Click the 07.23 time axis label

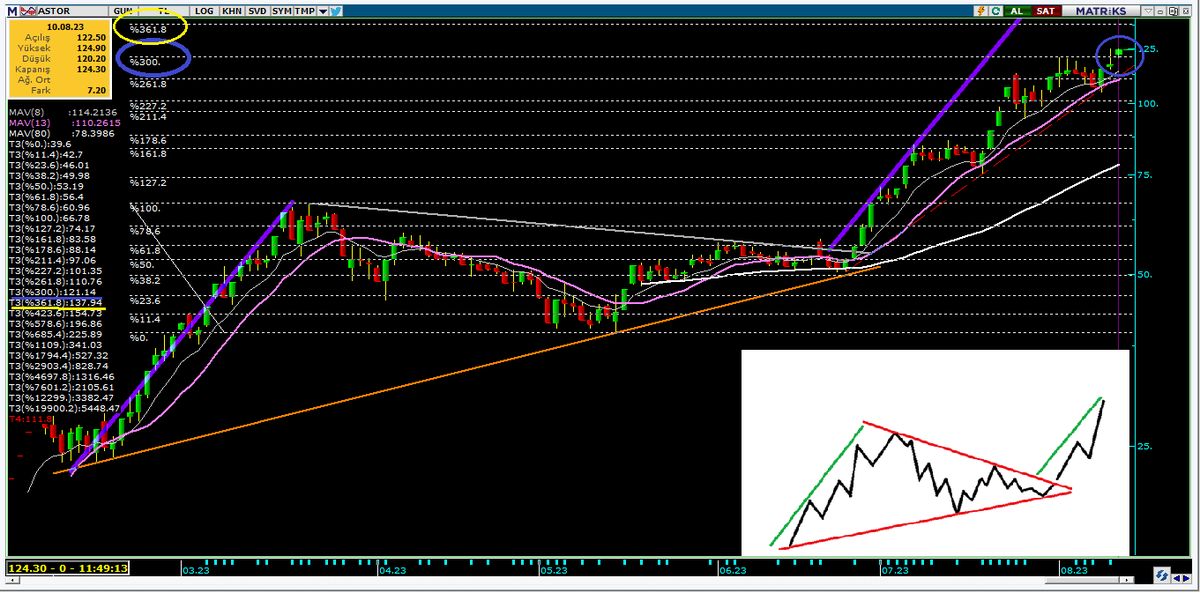click(x=893, y=570)
